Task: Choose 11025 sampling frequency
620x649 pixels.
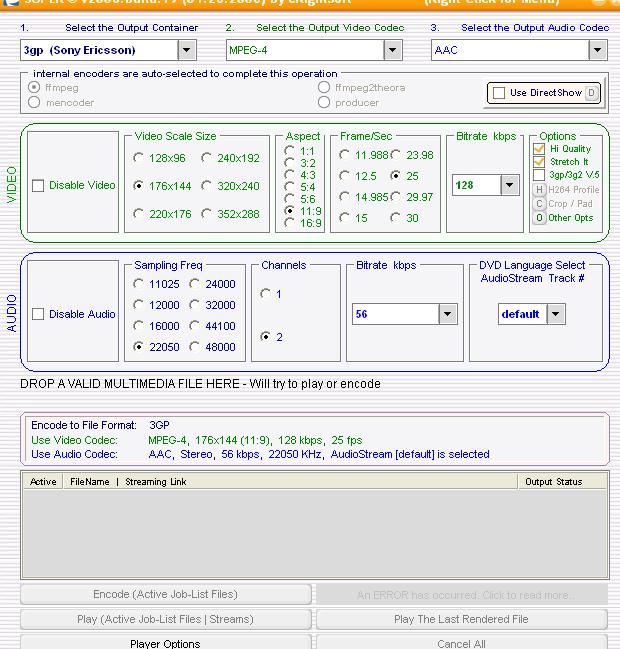Action: 138,284
